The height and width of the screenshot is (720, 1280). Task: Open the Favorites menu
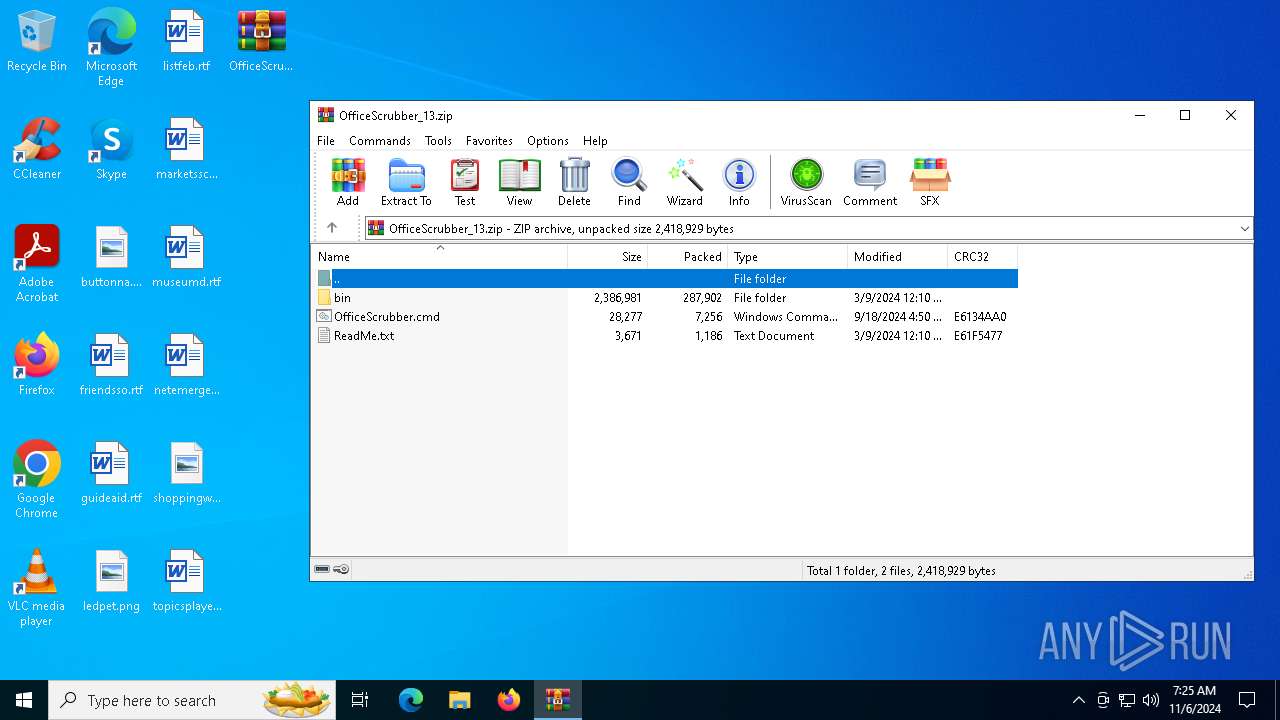tap(489, 141)
